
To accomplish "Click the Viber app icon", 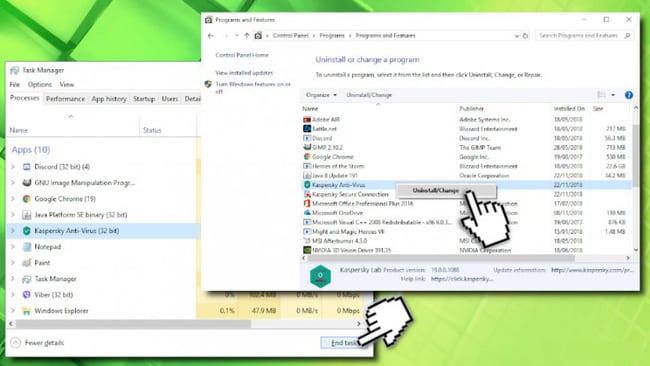I will tap(27, 295).
